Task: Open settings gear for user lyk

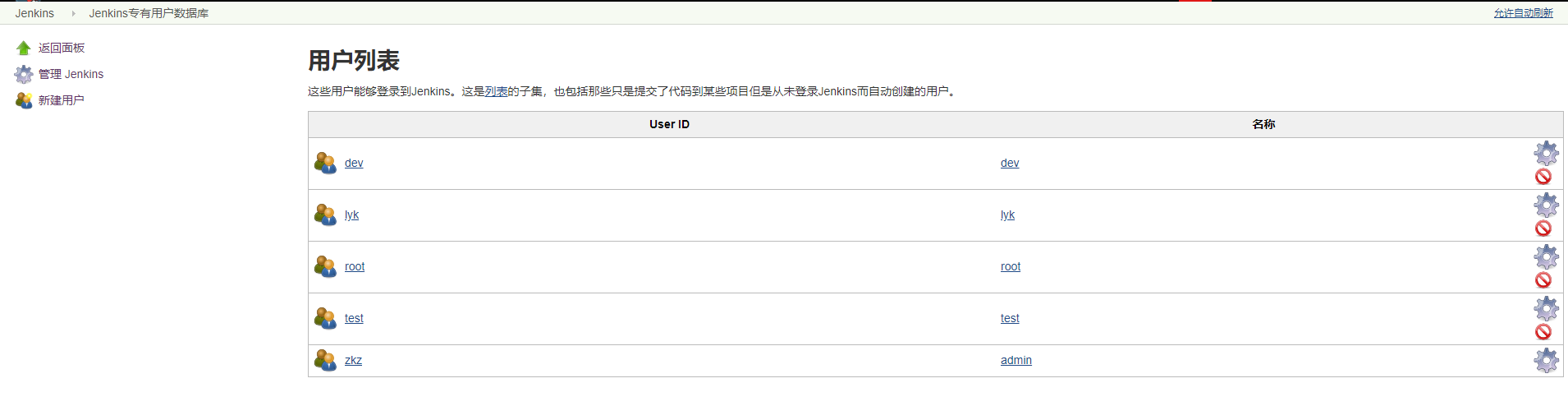Action: tap(1546, 205)
